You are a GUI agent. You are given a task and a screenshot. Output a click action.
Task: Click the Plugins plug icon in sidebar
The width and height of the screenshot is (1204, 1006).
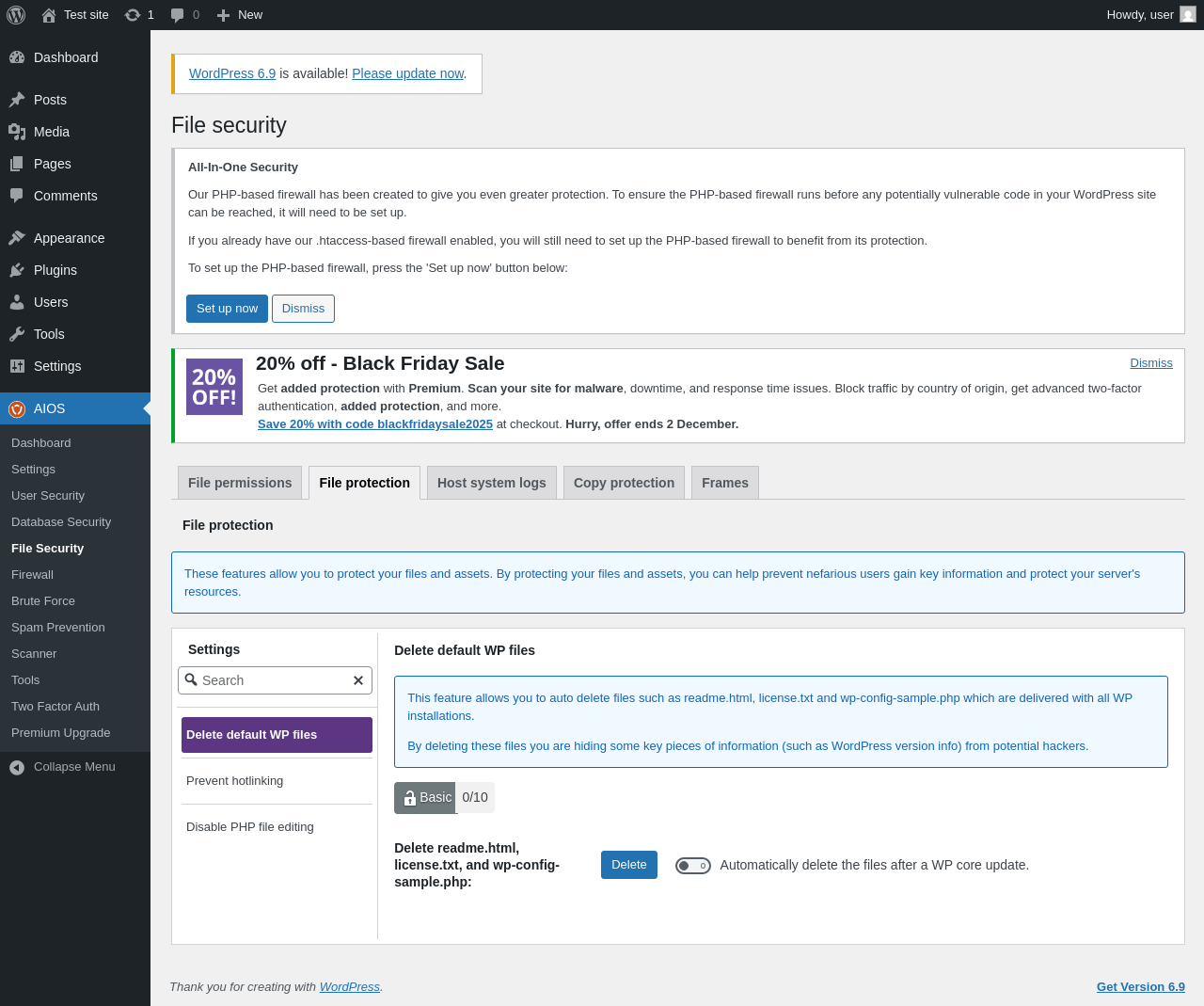pyautogui.click(x=17, y=270)
